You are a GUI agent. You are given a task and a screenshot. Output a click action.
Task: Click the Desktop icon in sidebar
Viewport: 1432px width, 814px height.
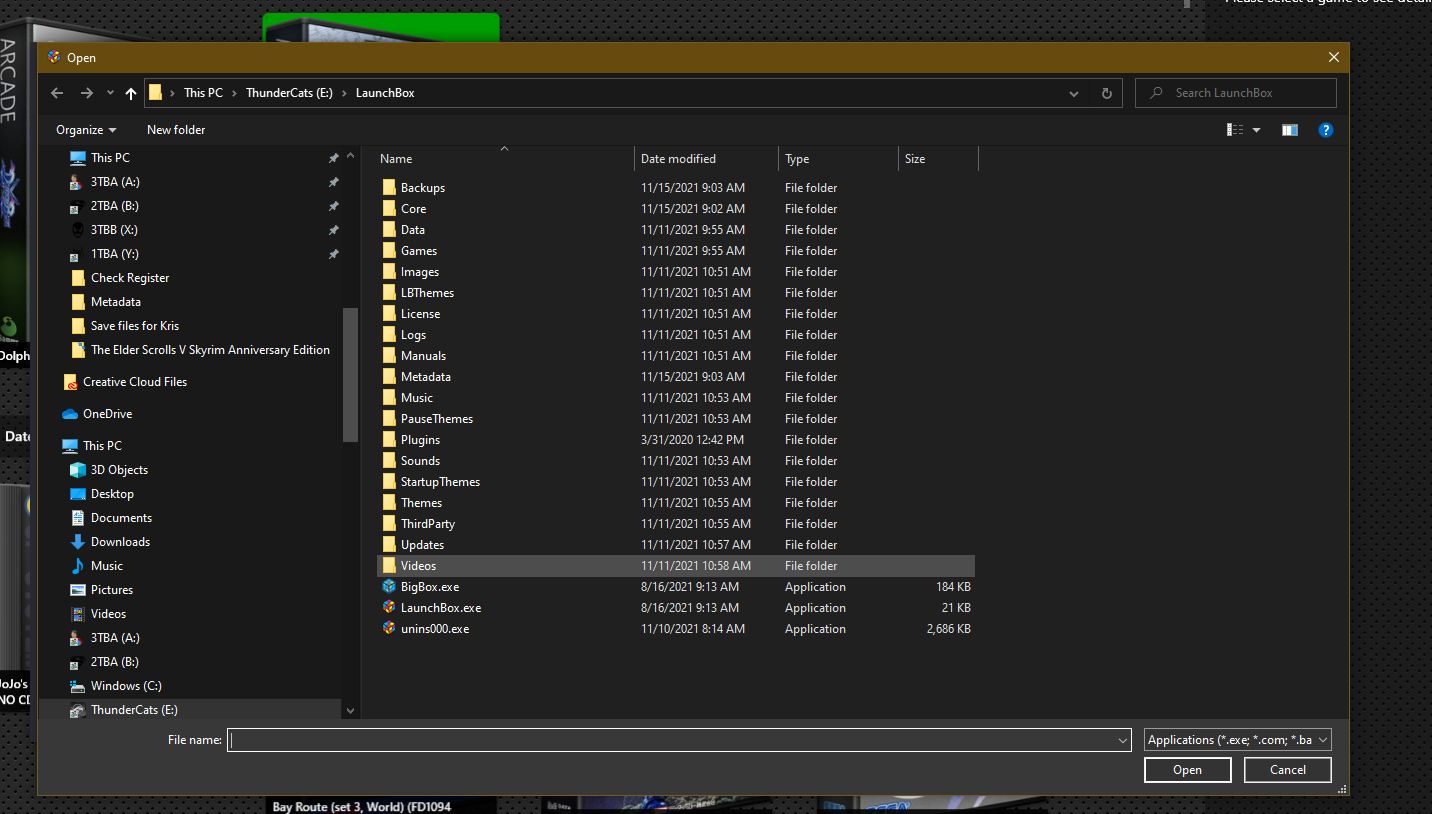[x=78, y=494]
